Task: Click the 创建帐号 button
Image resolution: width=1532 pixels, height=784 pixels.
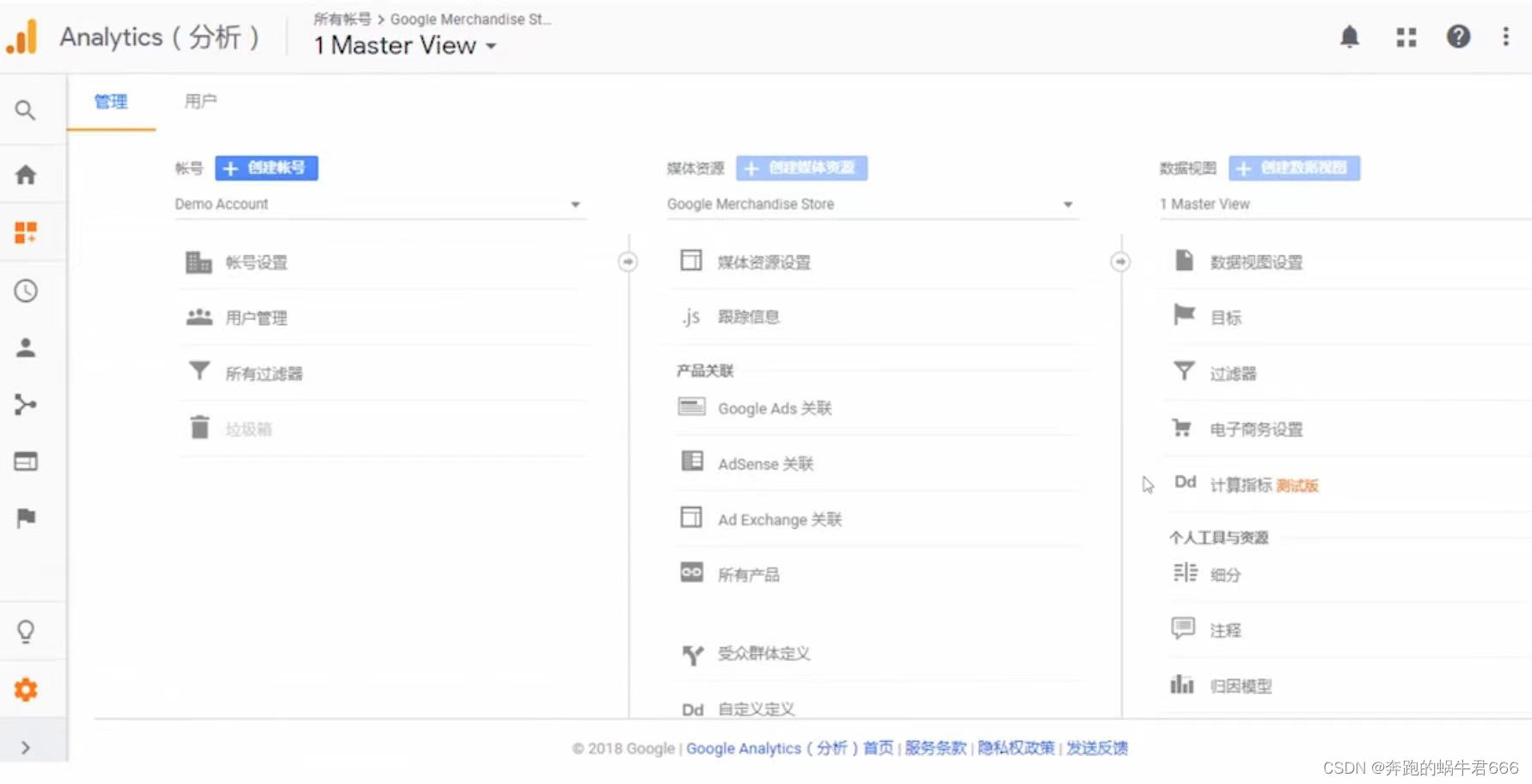Action: (x=267, y=168)
